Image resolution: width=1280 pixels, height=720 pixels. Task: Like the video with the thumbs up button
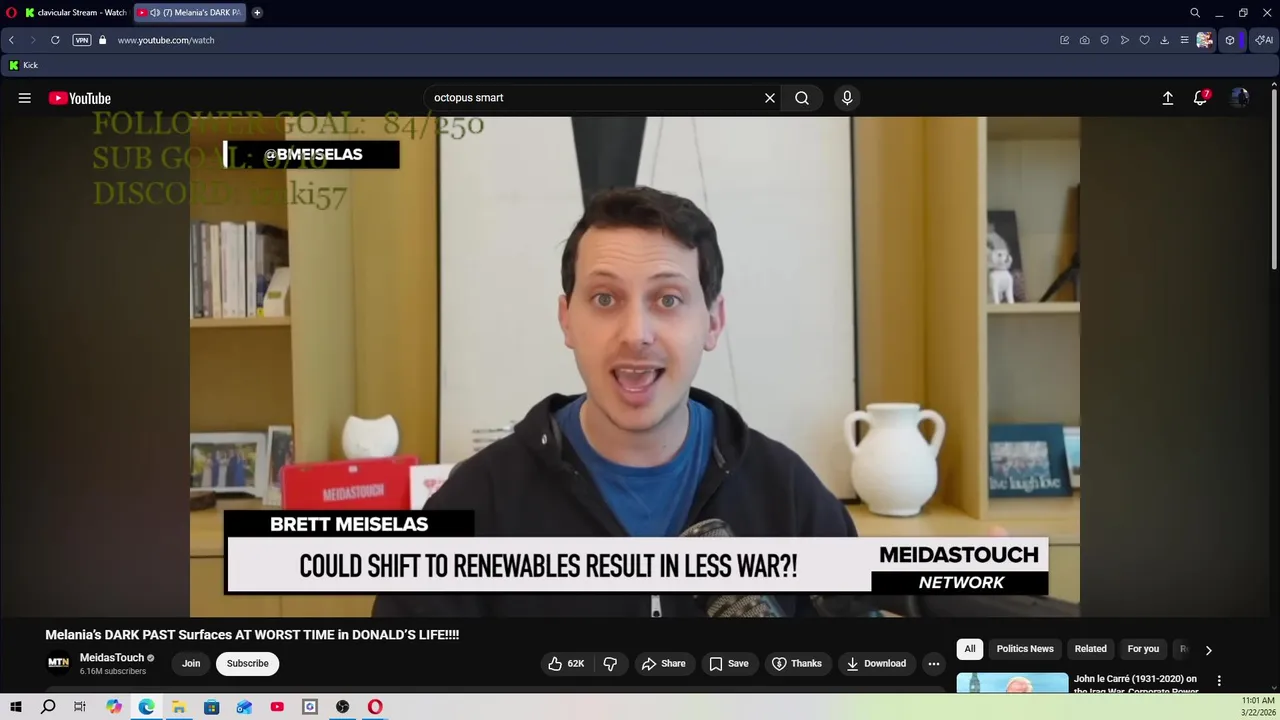[x=566, y=663]
